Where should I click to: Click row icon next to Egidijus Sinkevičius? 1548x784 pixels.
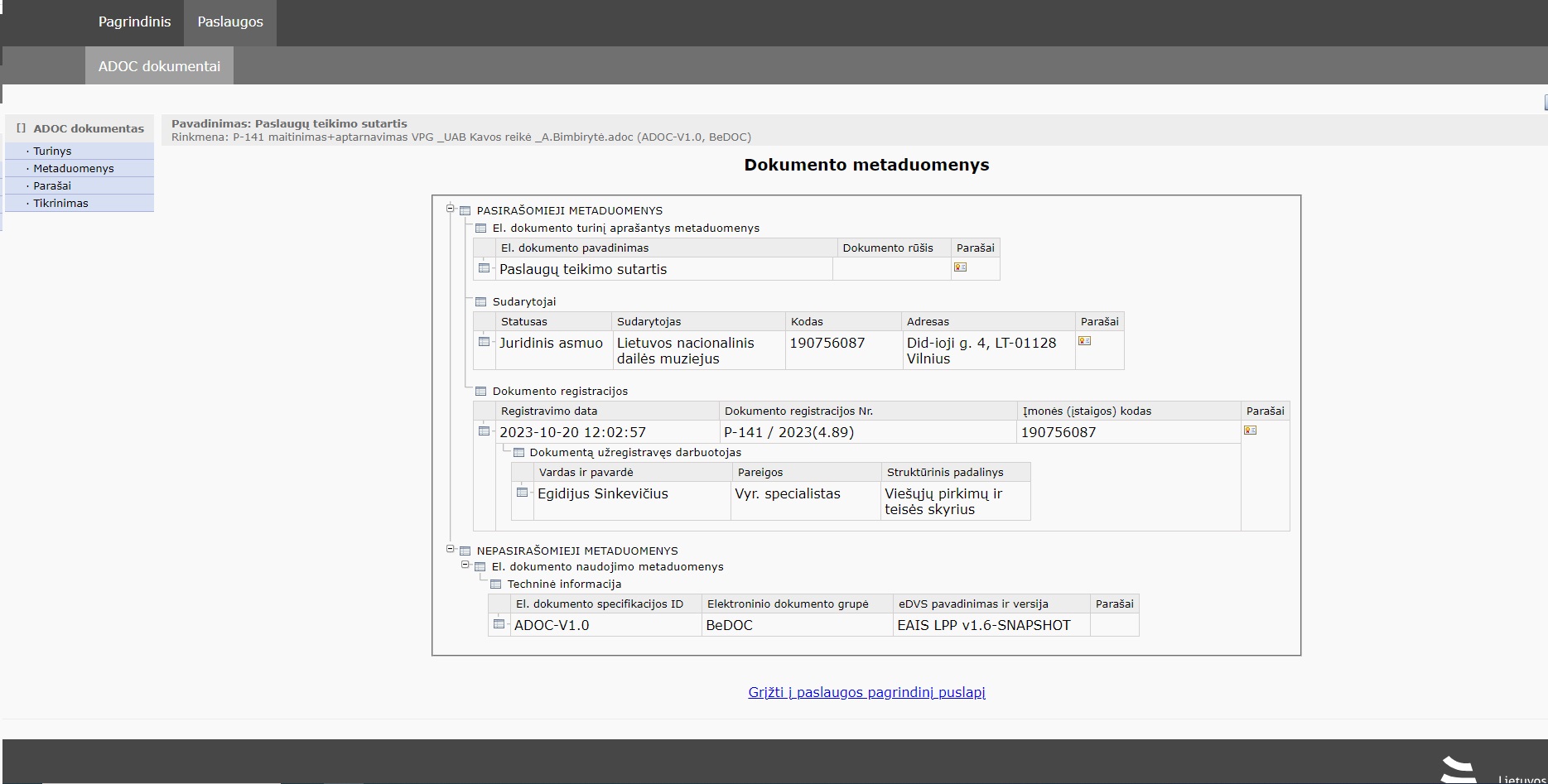pos(522,493)
